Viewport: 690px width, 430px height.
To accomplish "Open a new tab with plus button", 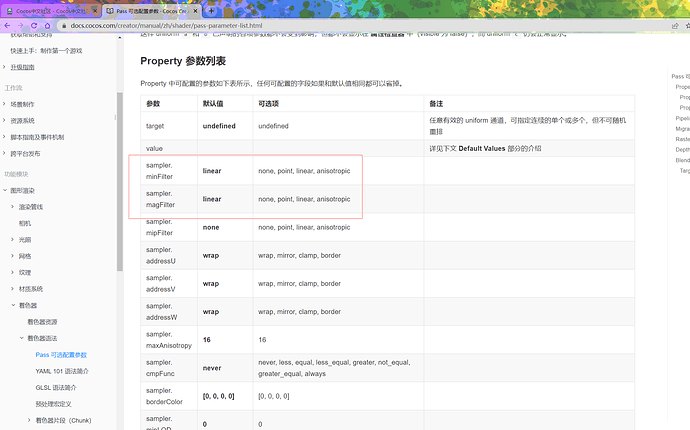I will [x=212, y=11].
